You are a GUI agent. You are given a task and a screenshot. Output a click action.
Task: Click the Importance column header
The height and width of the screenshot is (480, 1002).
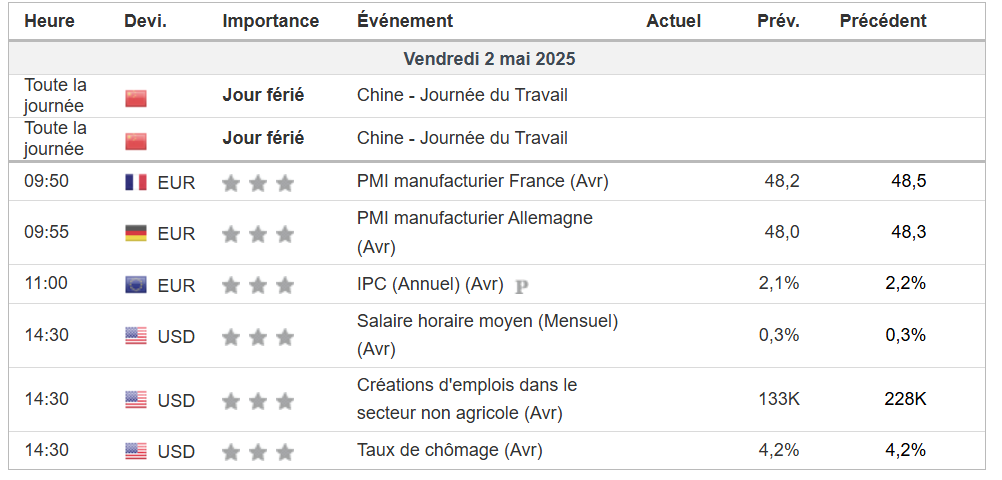click(x=271, y=21)
